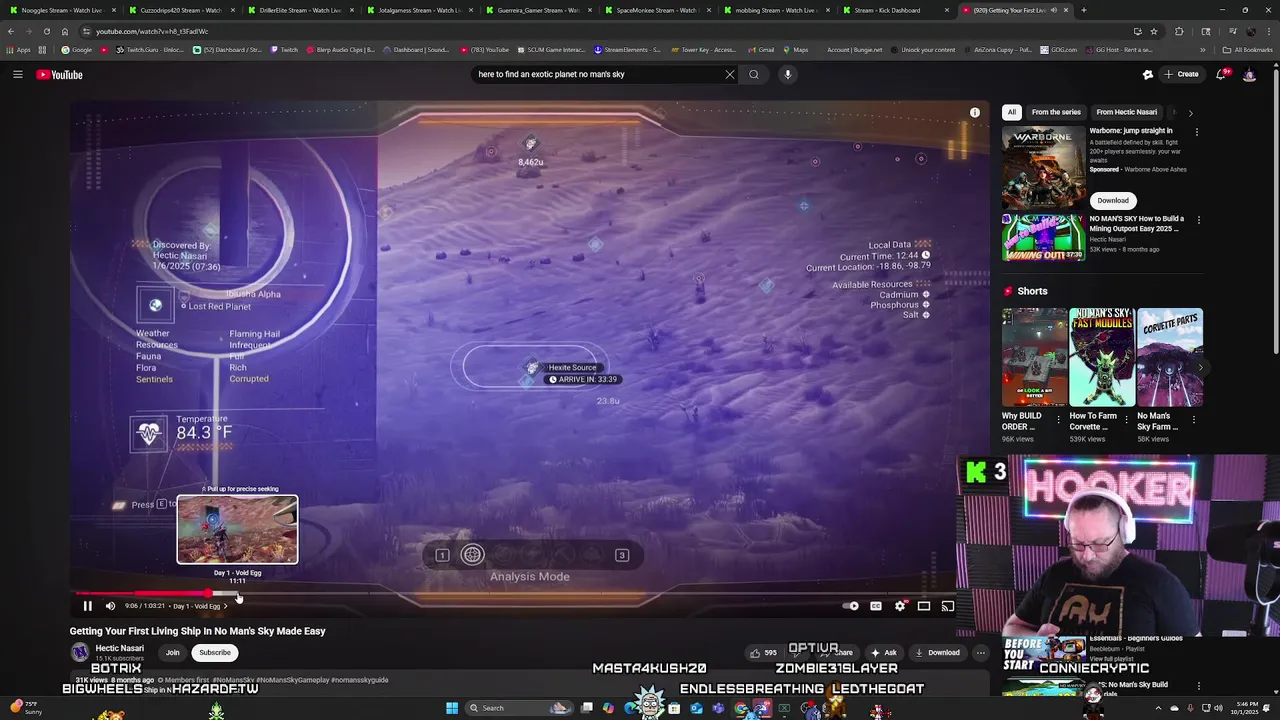Go to the YouTube home logo

[x=59, y=74]
